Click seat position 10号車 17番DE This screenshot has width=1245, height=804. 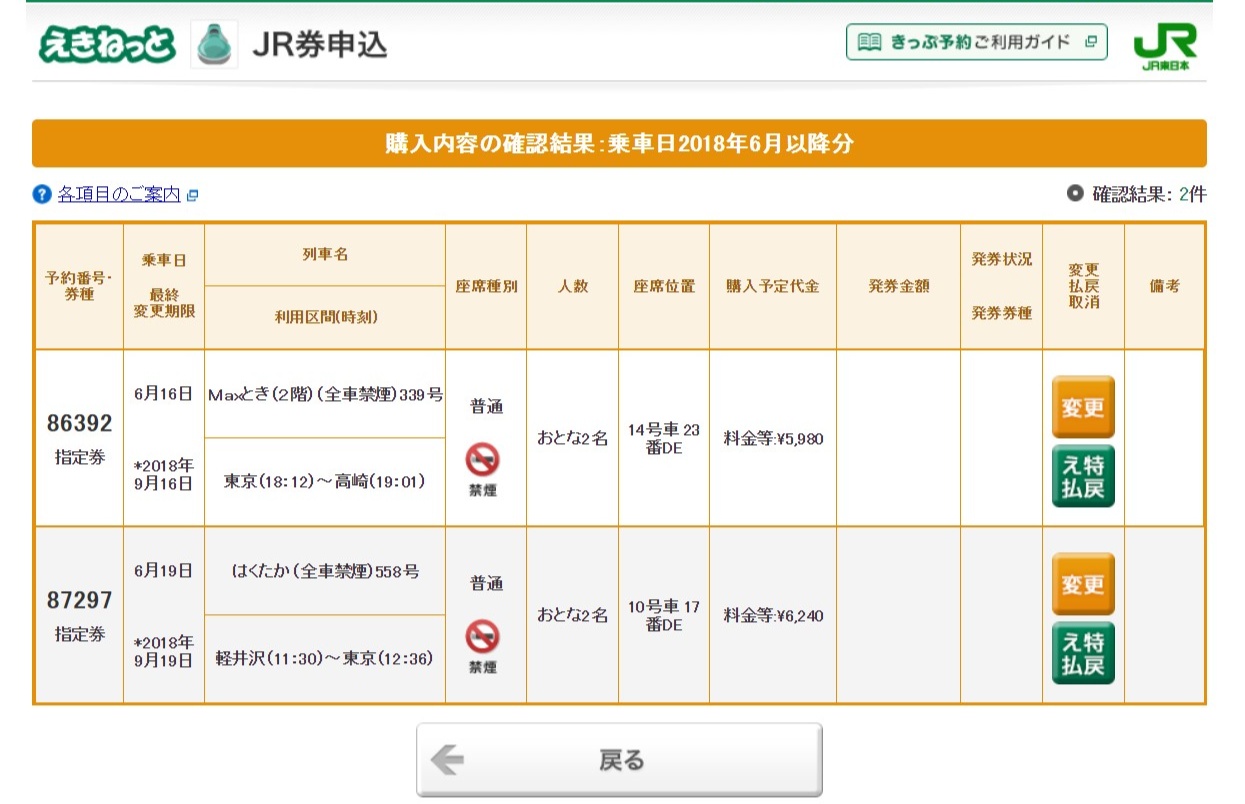[664, 615]
